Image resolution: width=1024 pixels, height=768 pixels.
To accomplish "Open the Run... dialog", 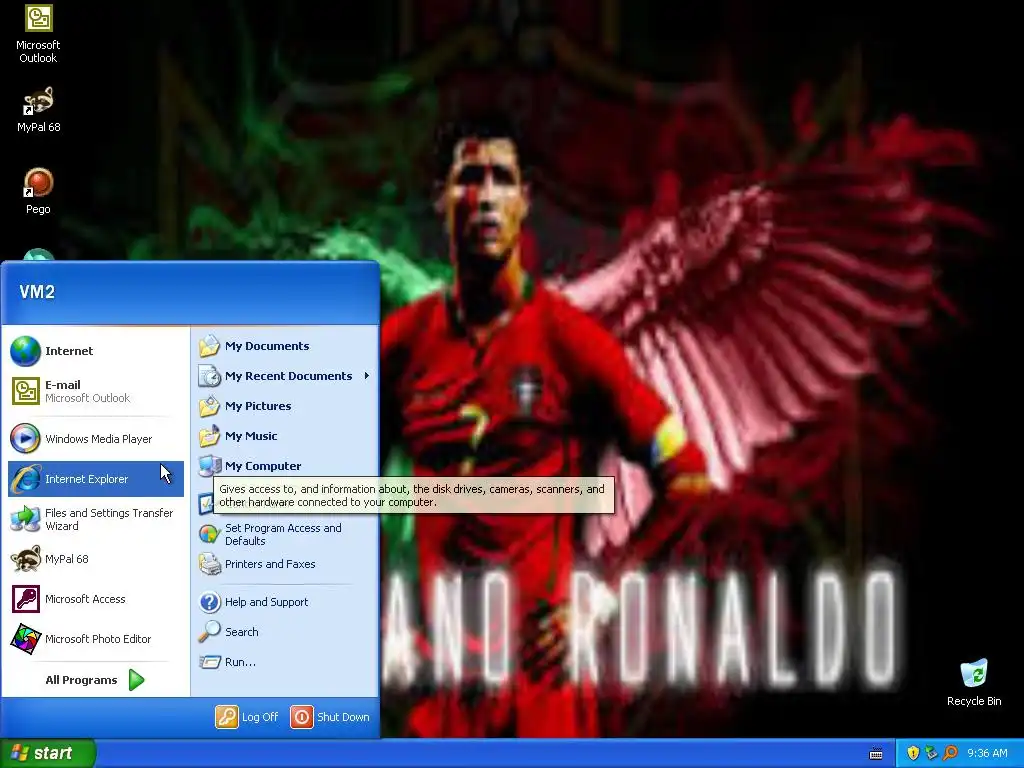I will [x=285, y=662].
